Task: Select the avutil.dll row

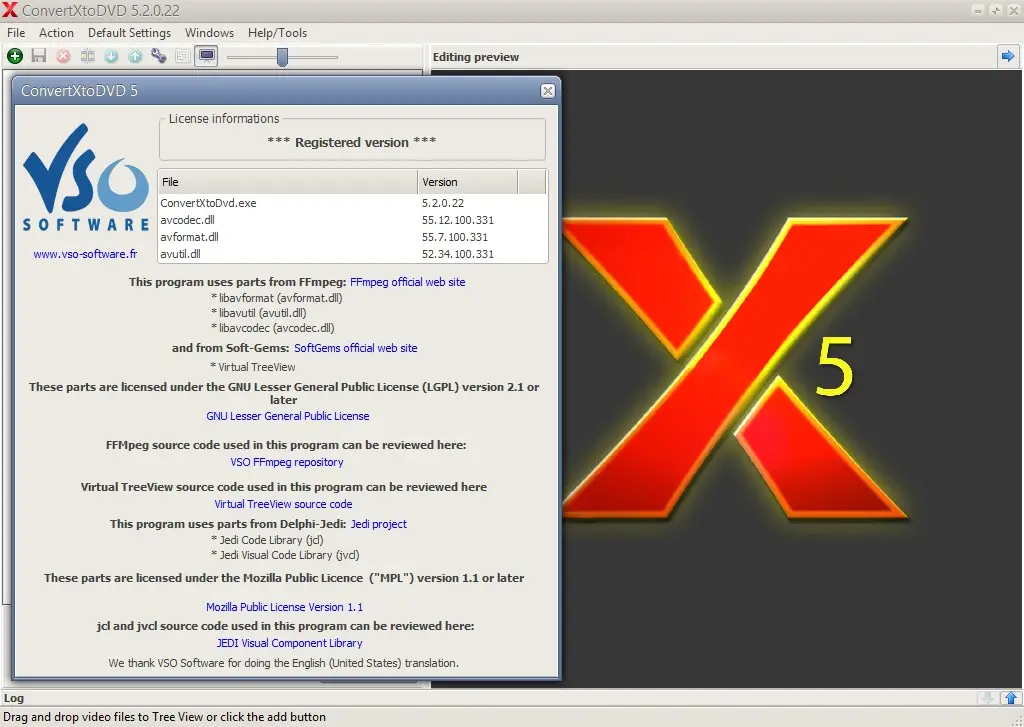Action: coord(353,254)
